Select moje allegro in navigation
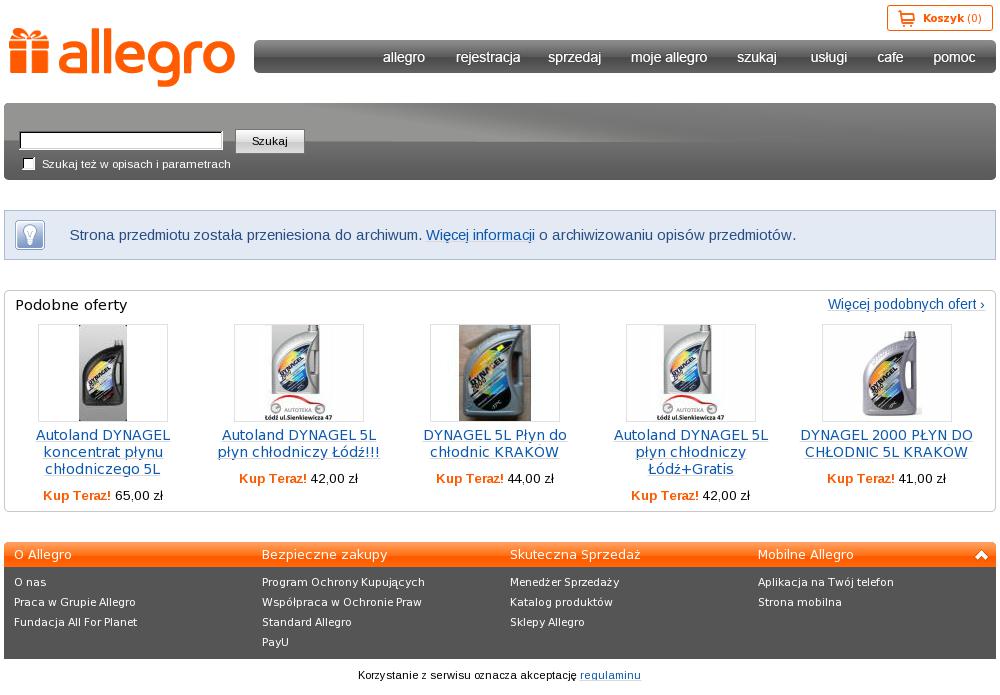This screenshot has height=695, width=1000. 669,57
